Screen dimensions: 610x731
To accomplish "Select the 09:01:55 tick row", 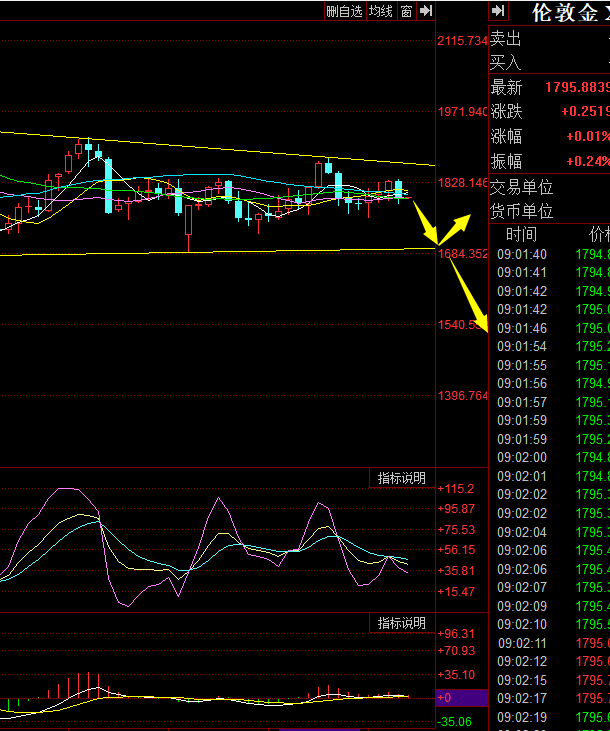I will click(x=550, y=366).
